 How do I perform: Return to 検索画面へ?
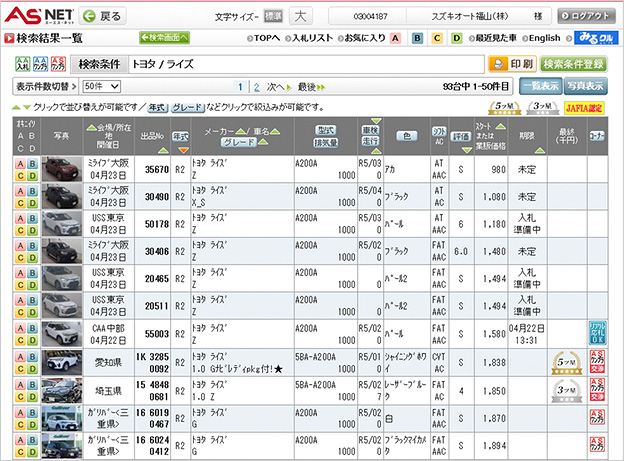164,38
